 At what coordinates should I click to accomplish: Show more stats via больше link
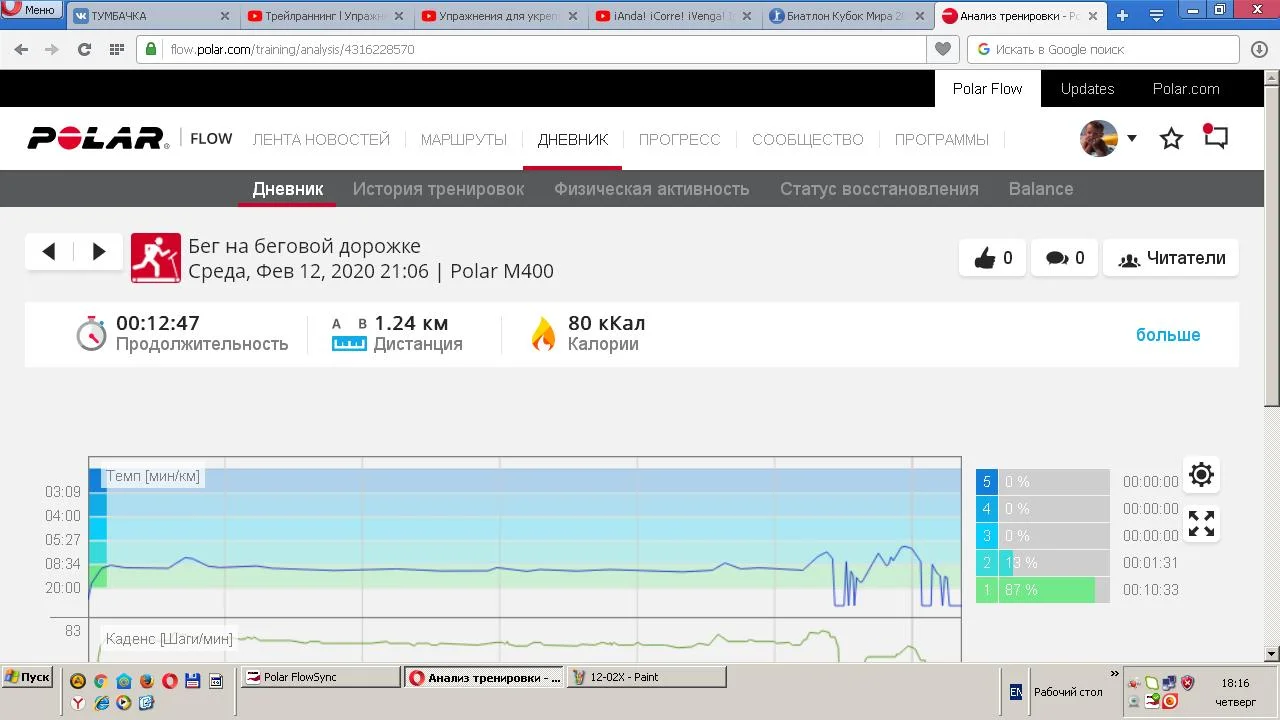[x=1168, y=335]
